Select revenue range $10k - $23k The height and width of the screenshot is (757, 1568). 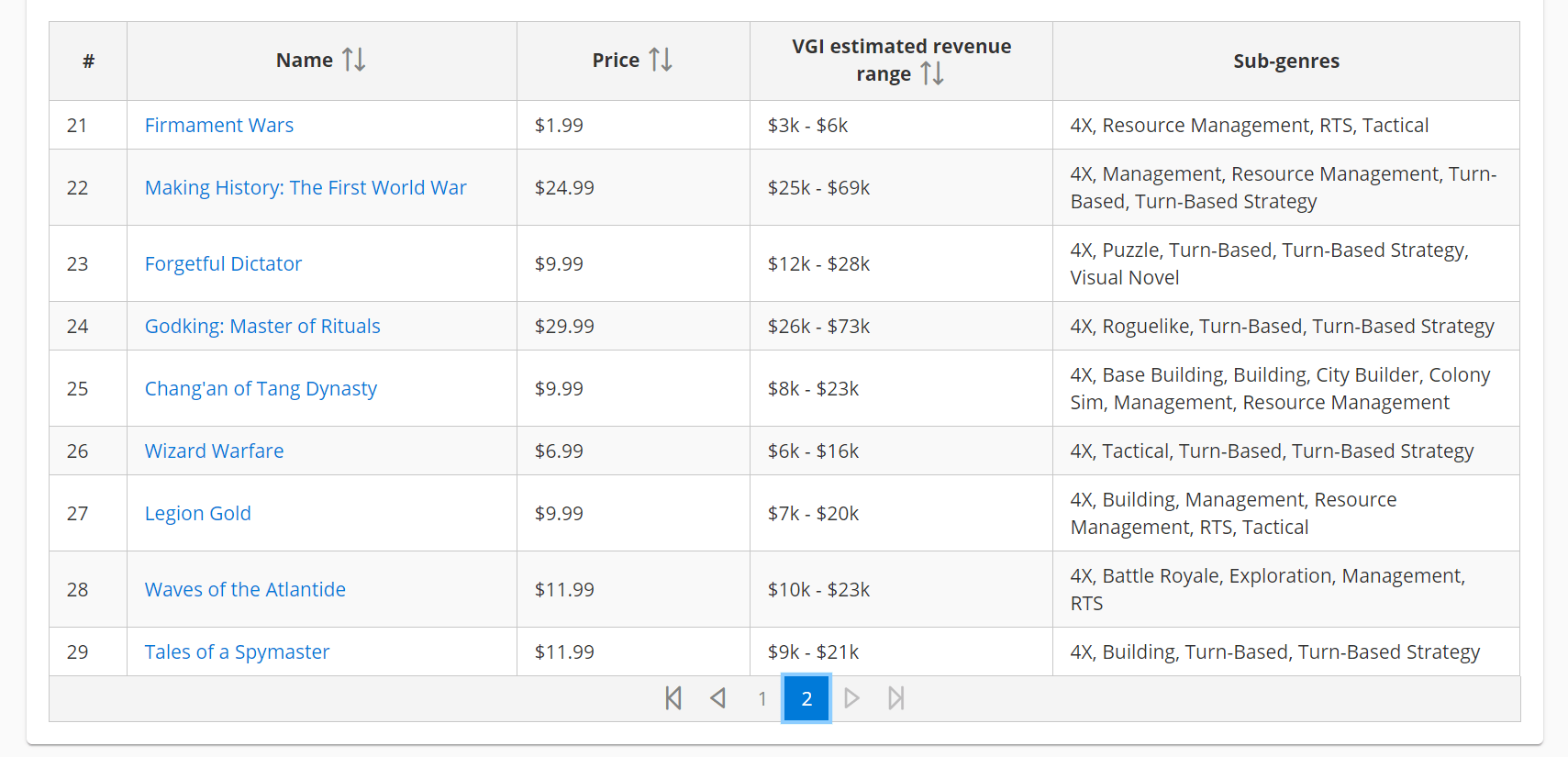818,589
